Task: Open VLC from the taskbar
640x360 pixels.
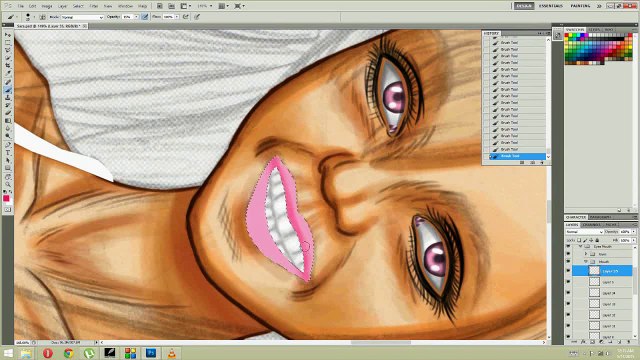Action: [x=172, y=353]
